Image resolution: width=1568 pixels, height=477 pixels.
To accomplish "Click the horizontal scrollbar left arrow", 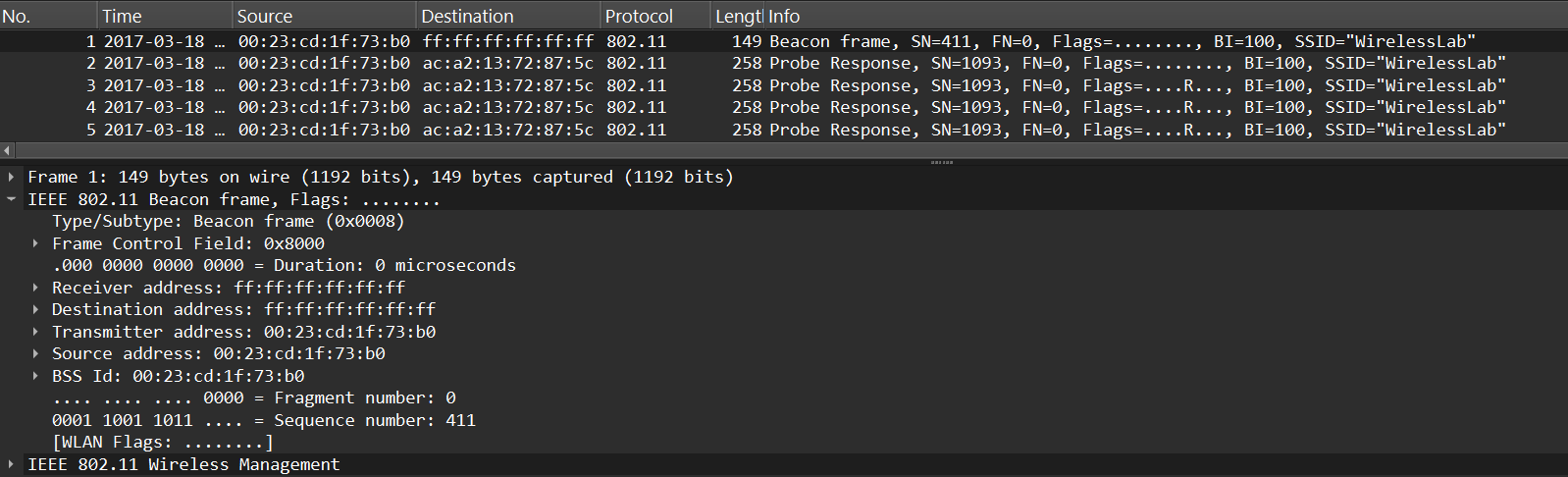I will 8,150.
